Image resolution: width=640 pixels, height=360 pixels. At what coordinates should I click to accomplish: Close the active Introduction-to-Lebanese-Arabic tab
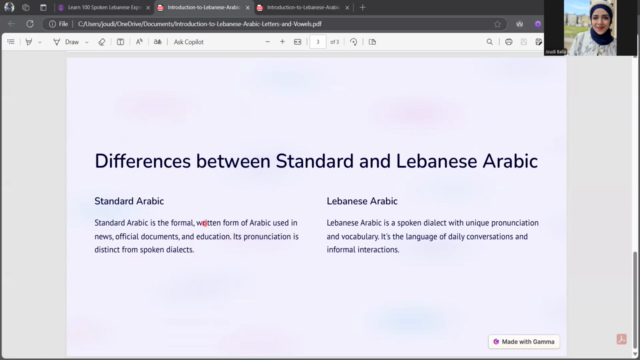(x=247, y=7)
